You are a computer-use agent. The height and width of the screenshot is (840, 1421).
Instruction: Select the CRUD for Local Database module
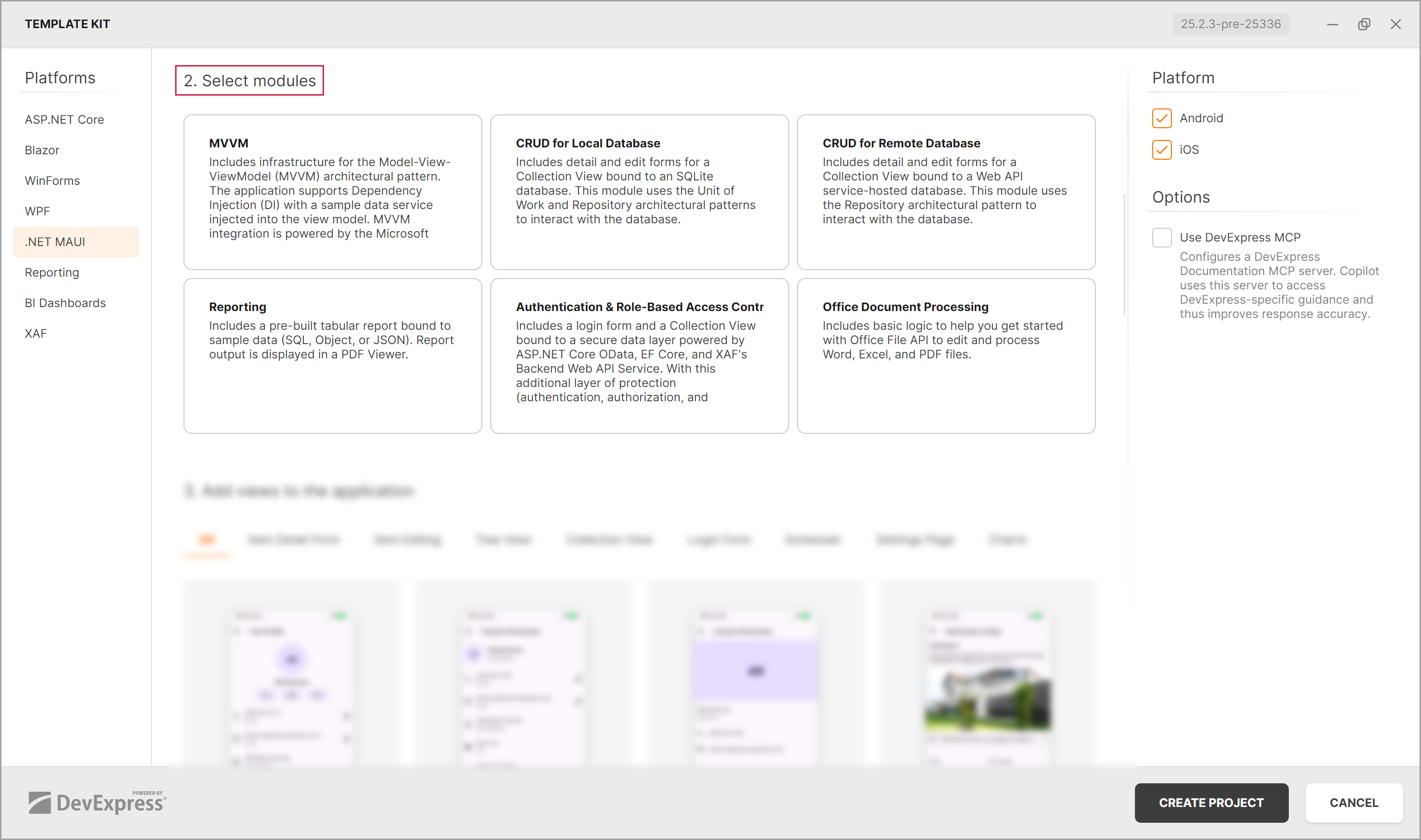(639, 192)
